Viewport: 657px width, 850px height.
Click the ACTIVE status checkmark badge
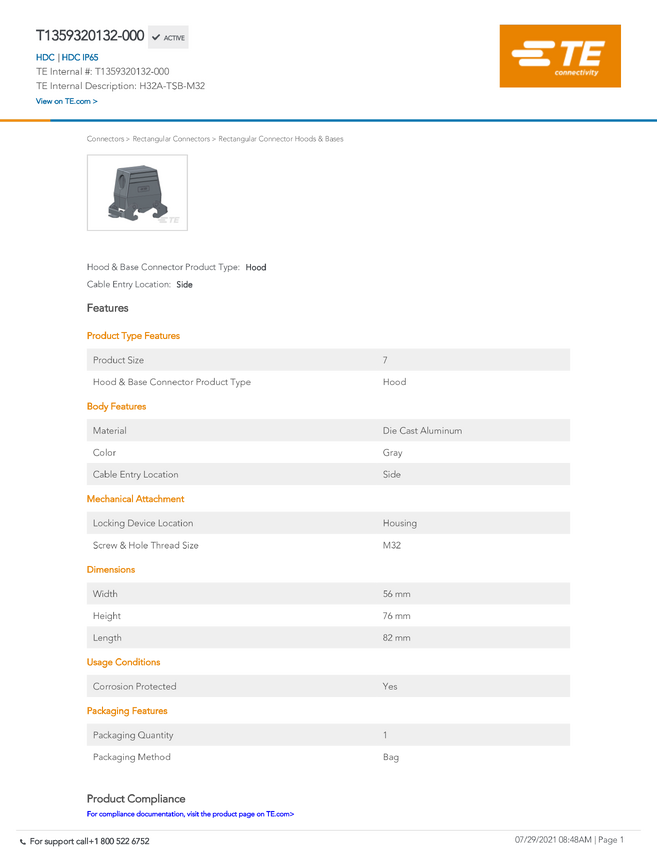[x=168, y=37]
